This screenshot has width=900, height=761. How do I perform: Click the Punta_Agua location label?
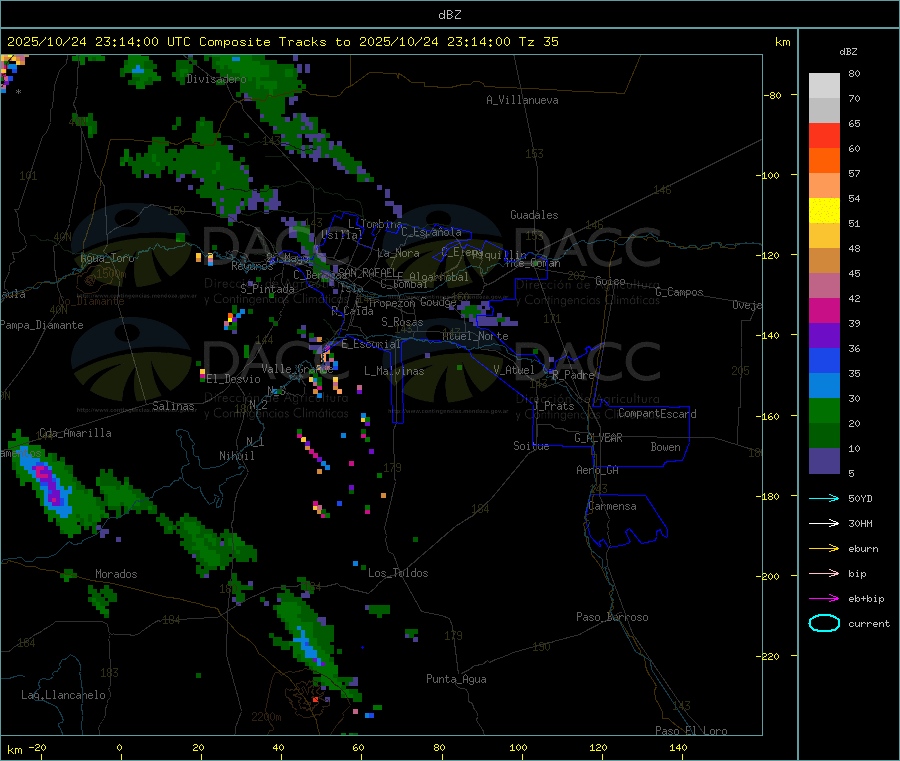pyautogui.click(x=456, y=679)
